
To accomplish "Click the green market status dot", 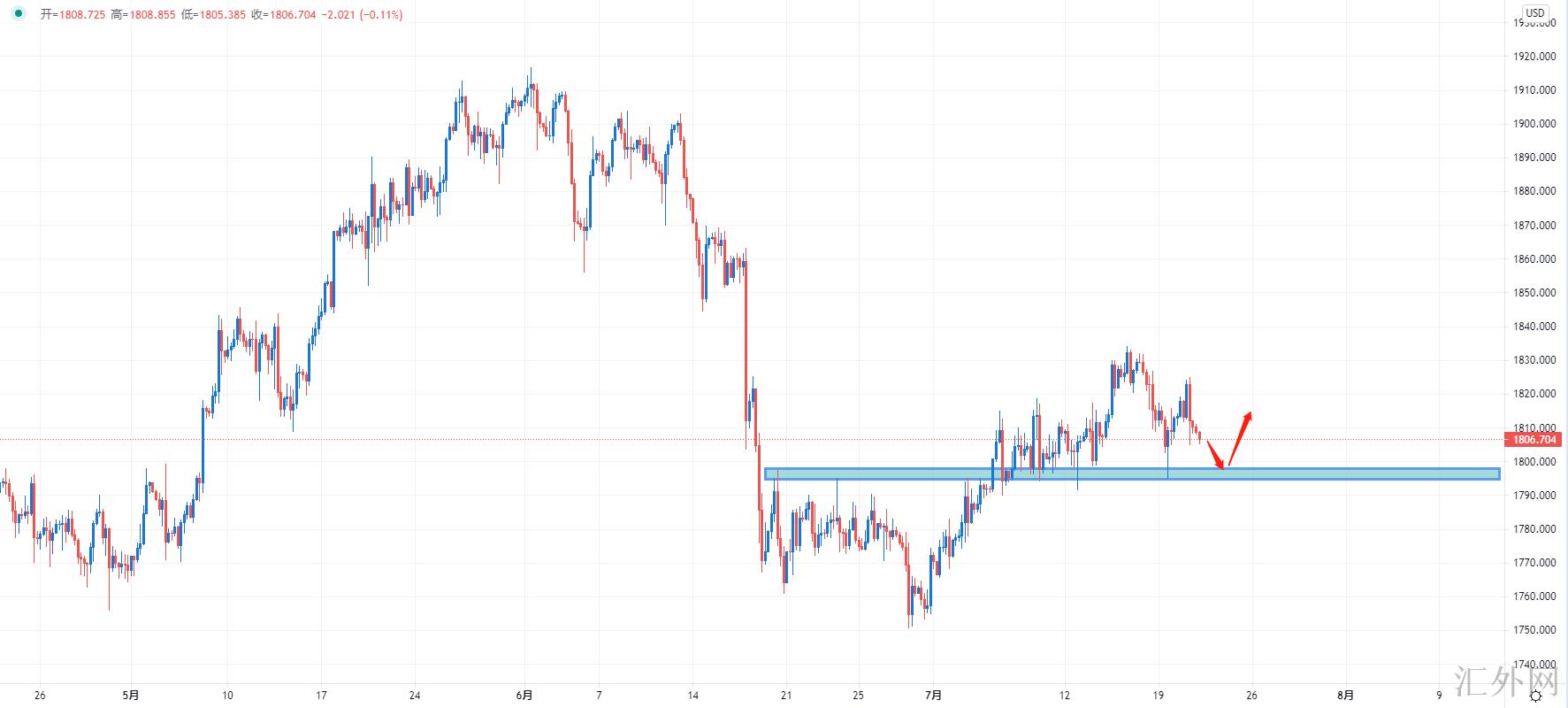I will 18,14.
